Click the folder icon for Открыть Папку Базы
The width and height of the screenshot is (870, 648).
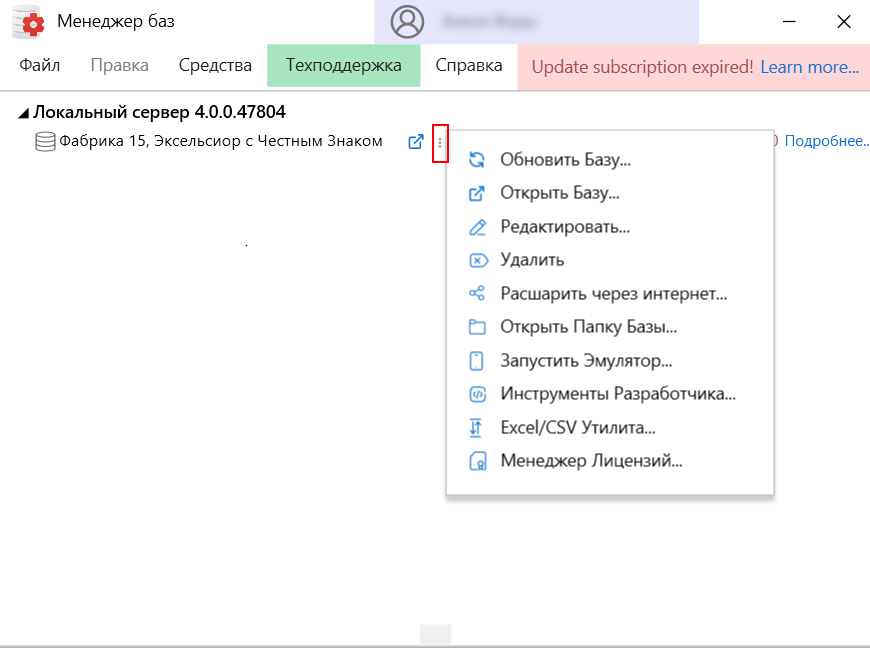pyautogui.click(x=478, y=327)
